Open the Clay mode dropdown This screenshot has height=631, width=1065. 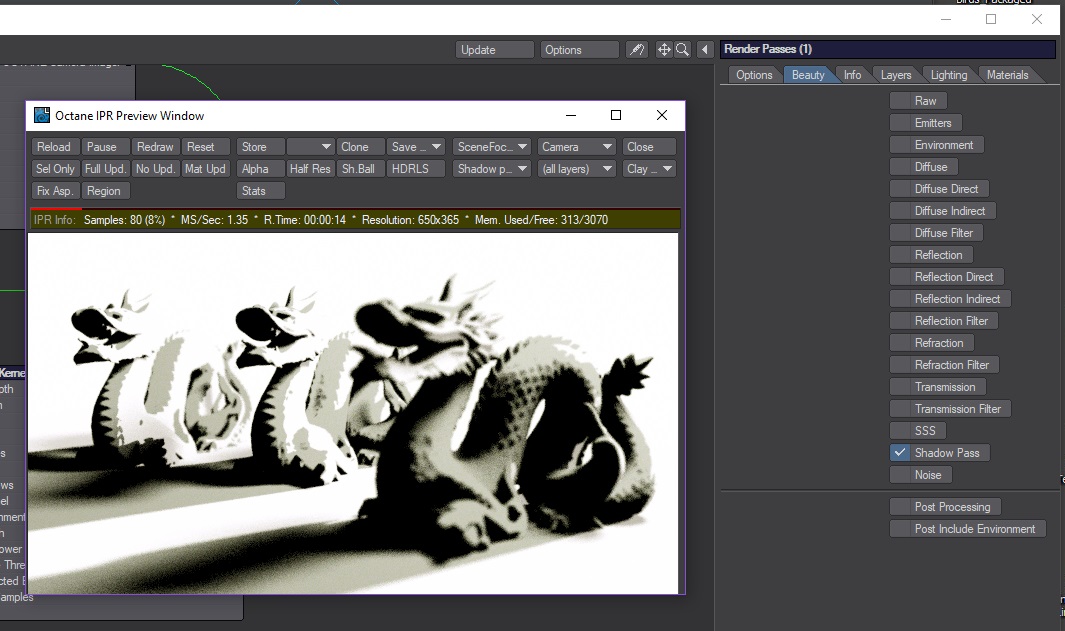pos(649,168)
